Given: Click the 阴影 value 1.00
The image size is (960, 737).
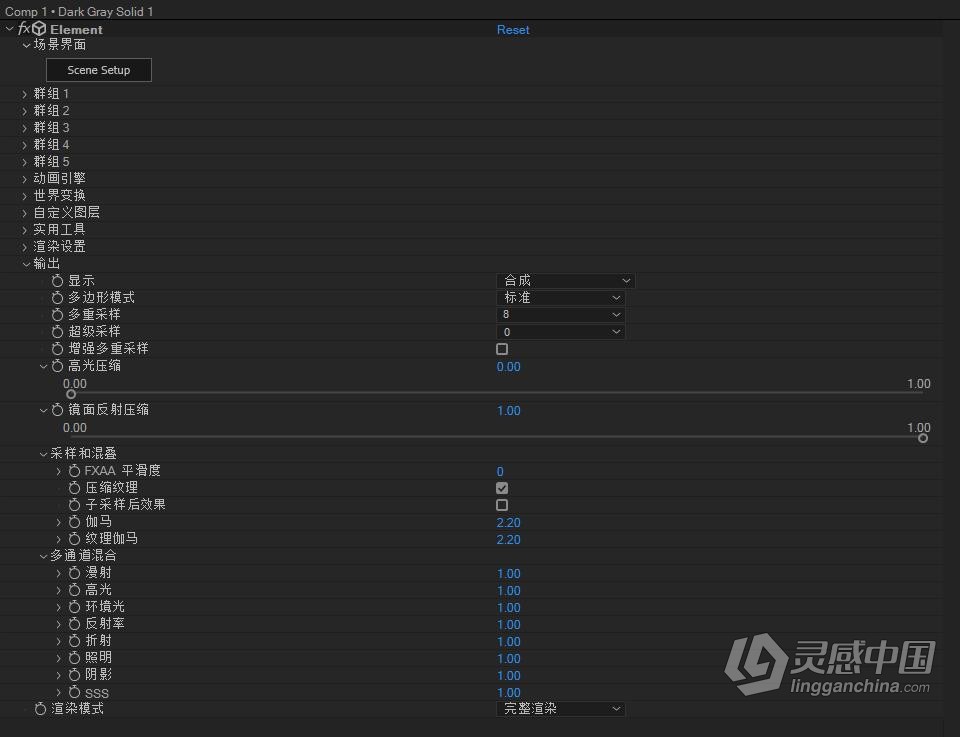Looking at the screenshot, I should (508, 676).
